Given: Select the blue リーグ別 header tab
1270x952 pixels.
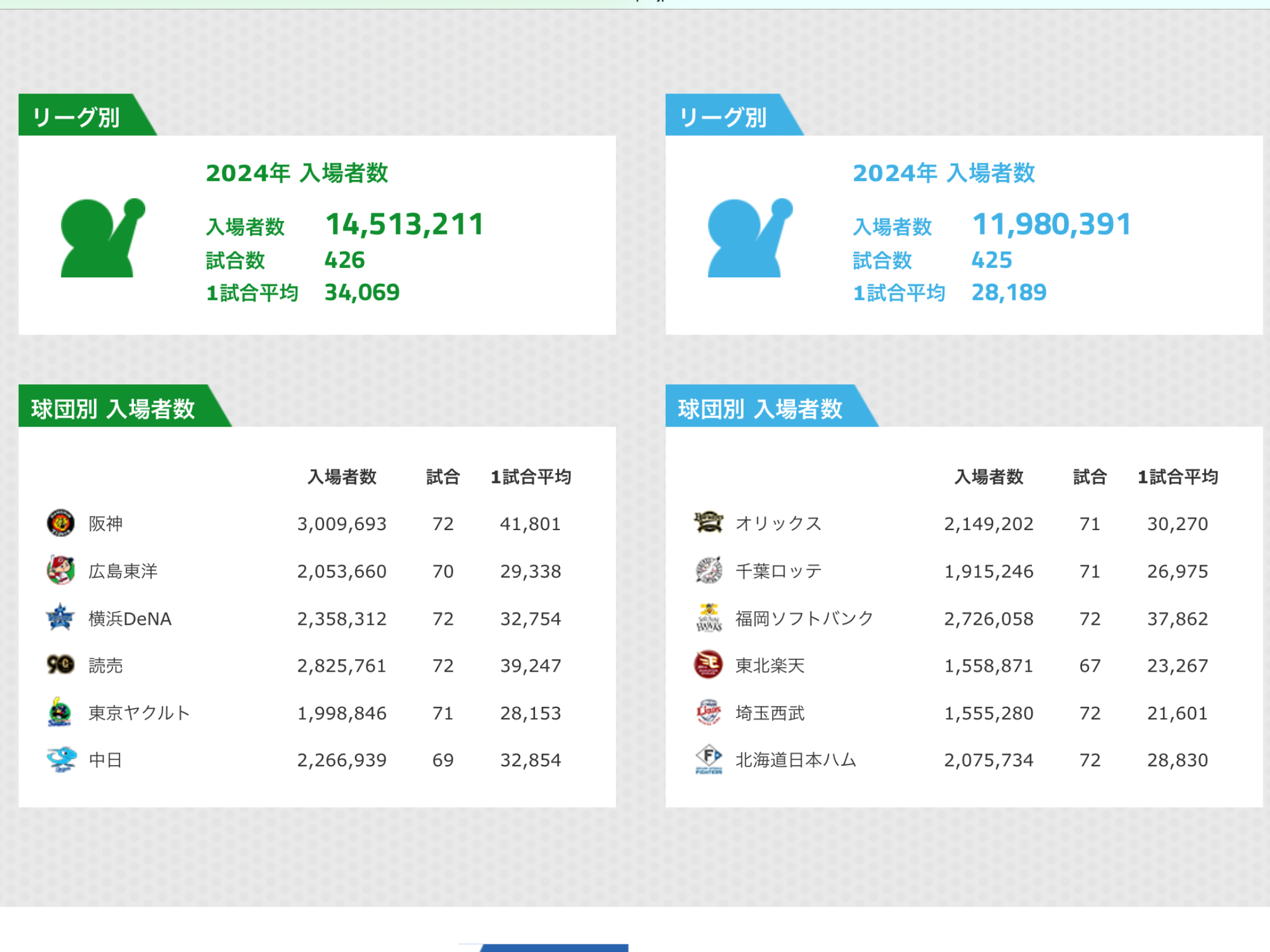Looking at the screenshot, I should coord(734,115).
